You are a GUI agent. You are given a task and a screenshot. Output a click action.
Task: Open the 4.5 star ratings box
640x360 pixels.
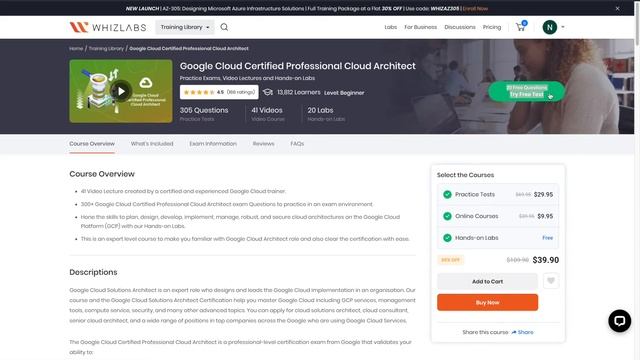click(219, 92)
